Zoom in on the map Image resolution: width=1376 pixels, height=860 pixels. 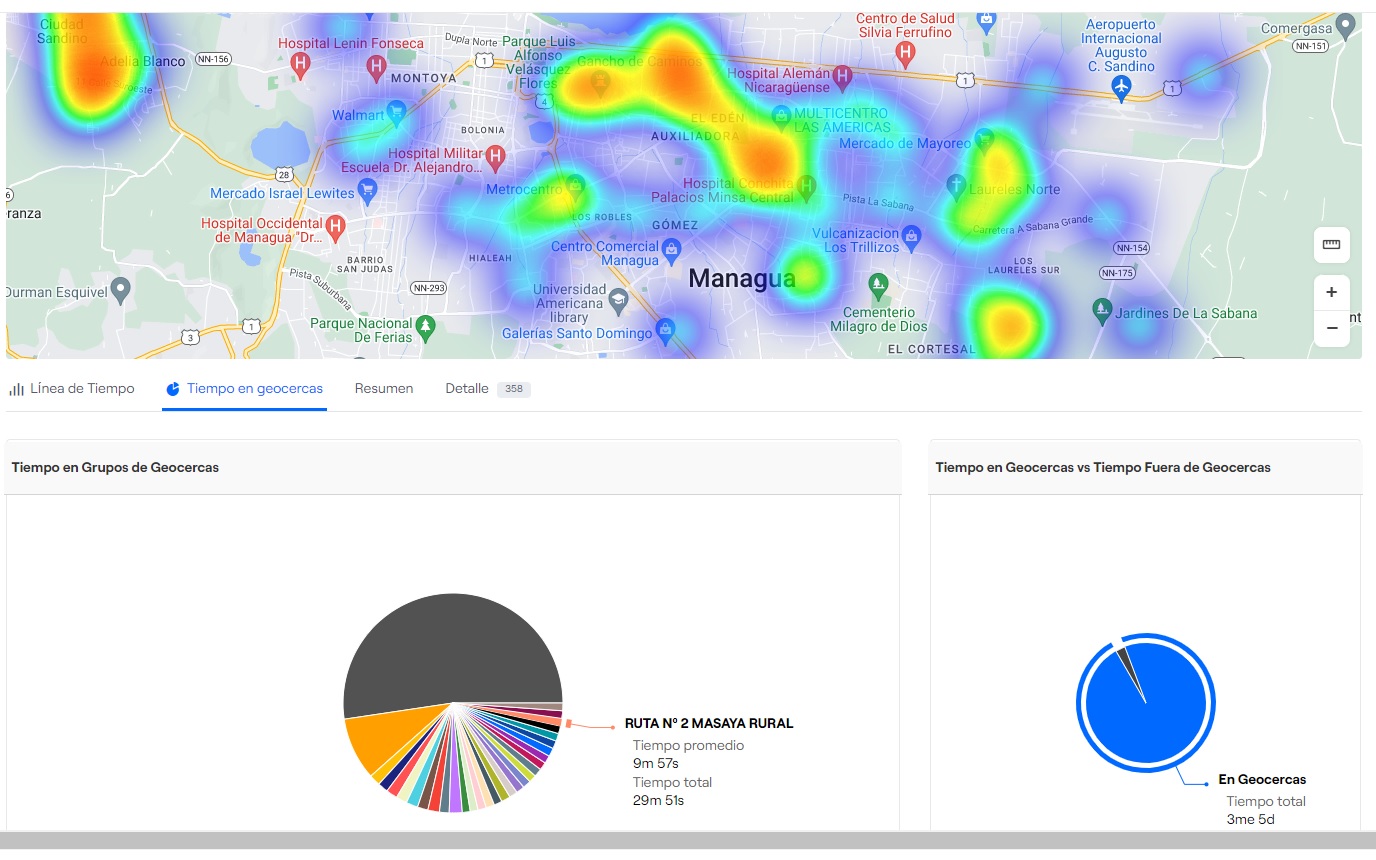pos(1331,293)
